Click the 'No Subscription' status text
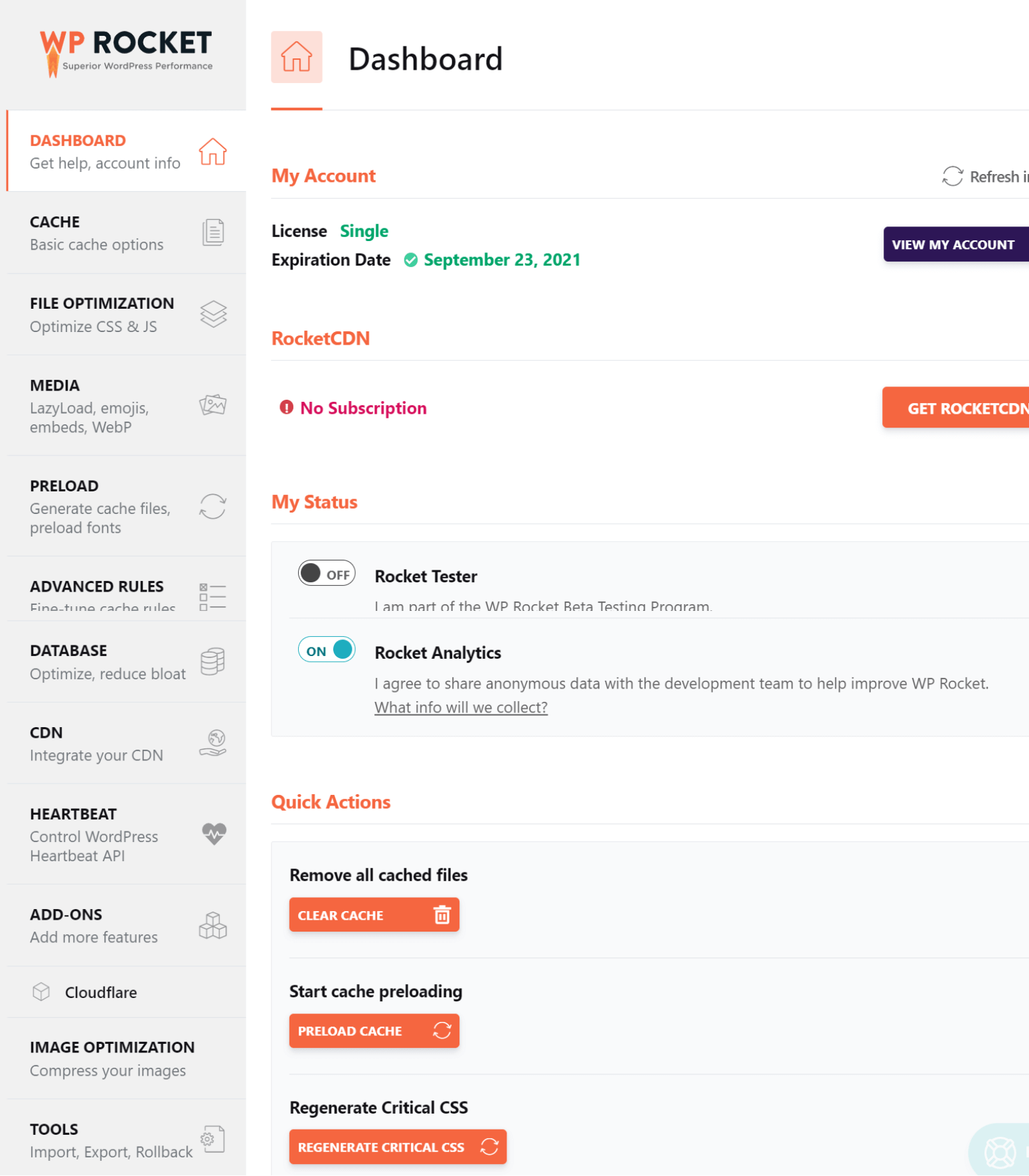Viewport: 1029px width, 1176px height. pos(363,408)
